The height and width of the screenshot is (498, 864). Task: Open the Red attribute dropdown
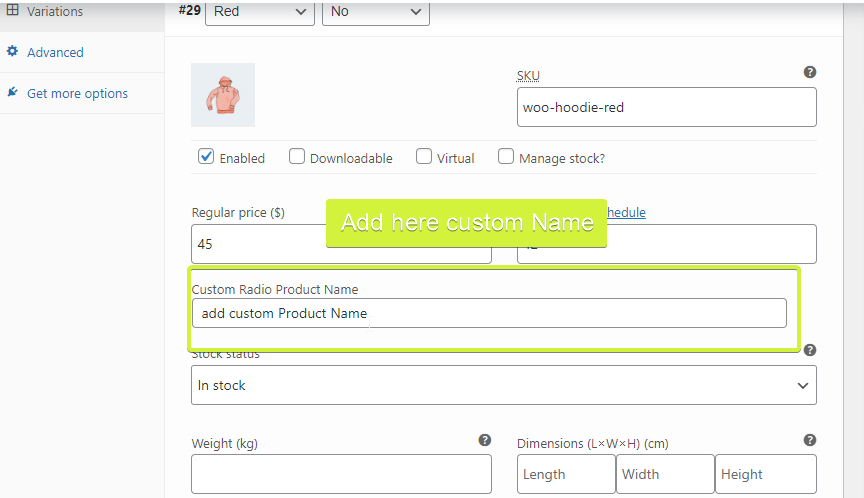click(x=260, y=12)
